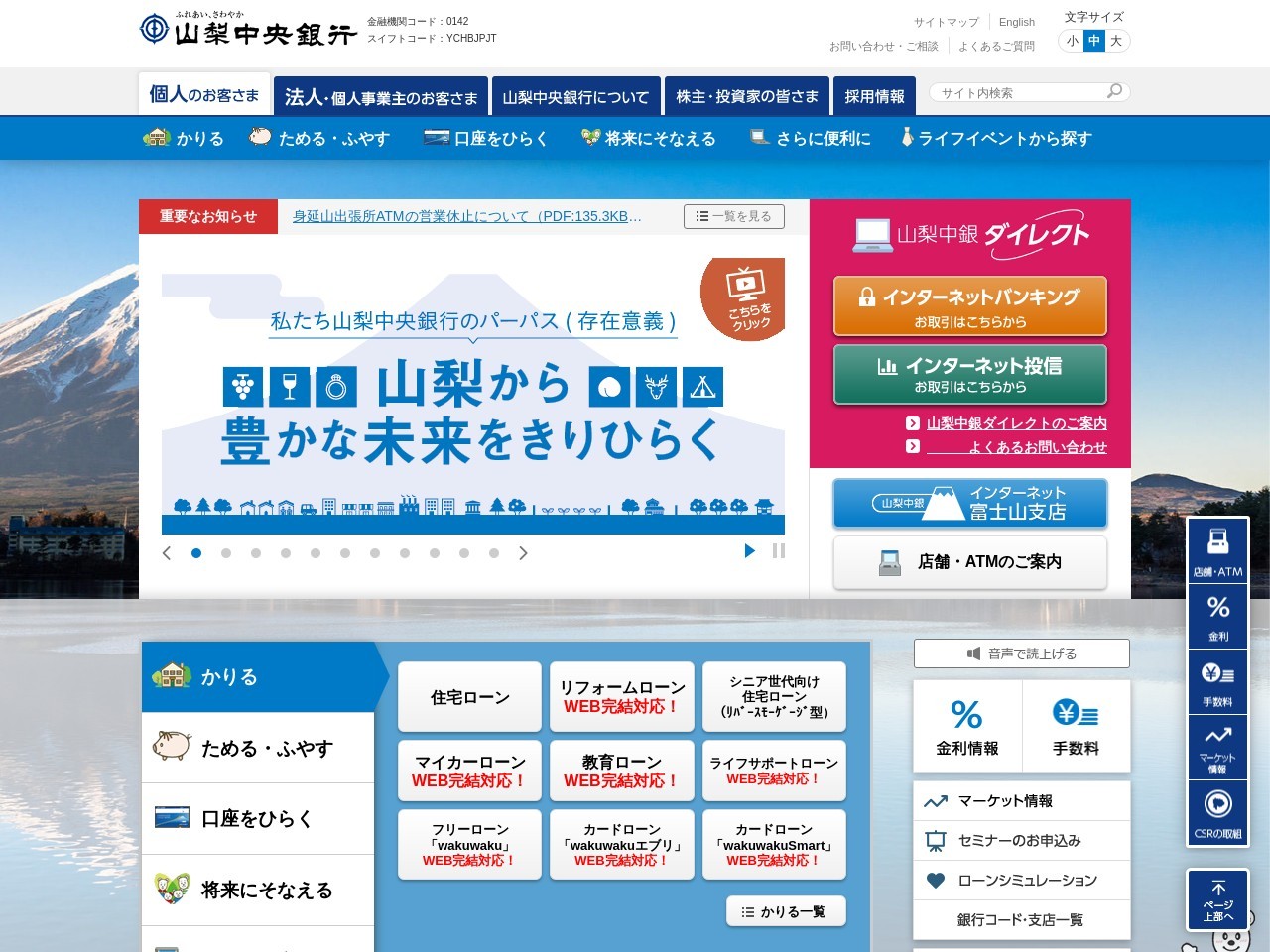
Task: Click the 教育ローン button
Action: [x=622, y=772]
